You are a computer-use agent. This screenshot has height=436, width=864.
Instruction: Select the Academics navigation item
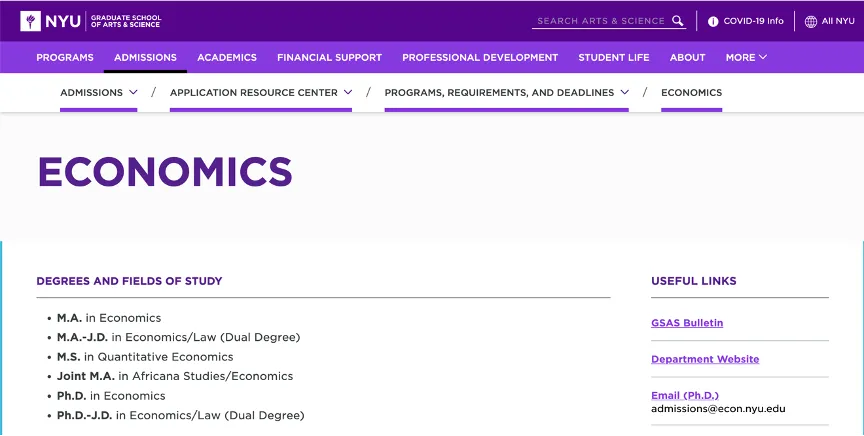click(227, 57)
